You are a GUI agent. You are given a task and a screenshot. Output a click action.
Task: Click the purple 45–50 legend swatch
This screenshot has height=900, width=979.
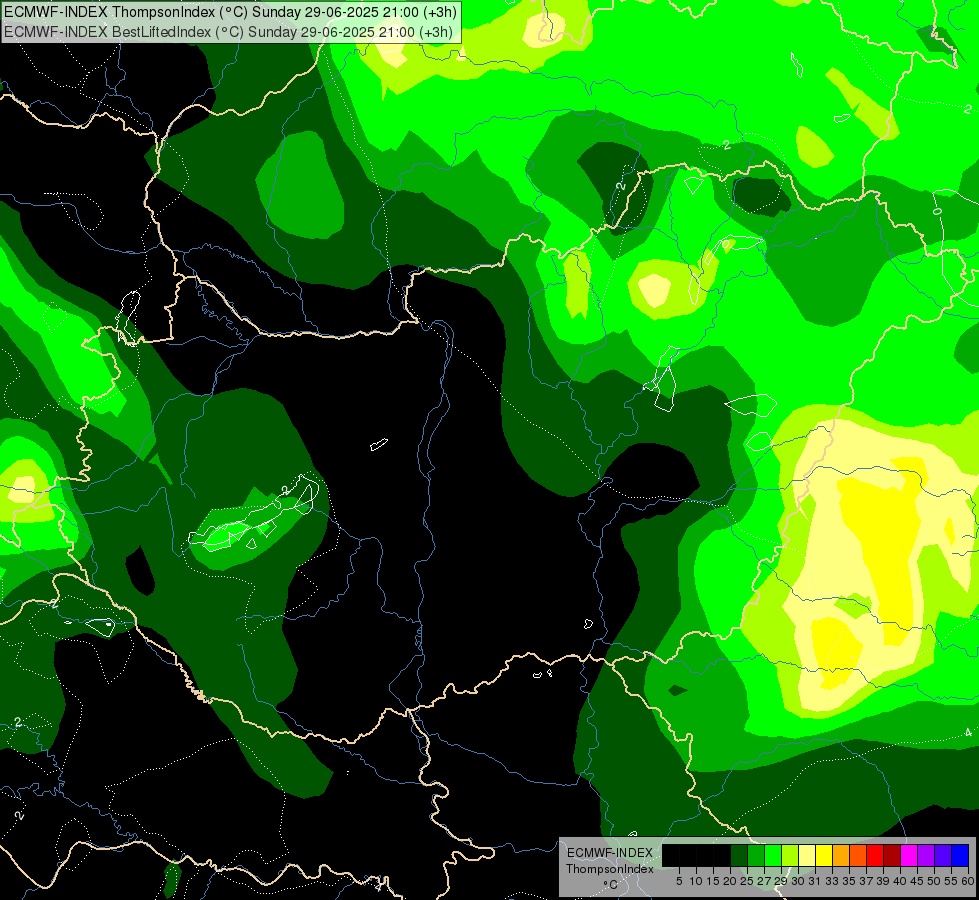point(926,855)
